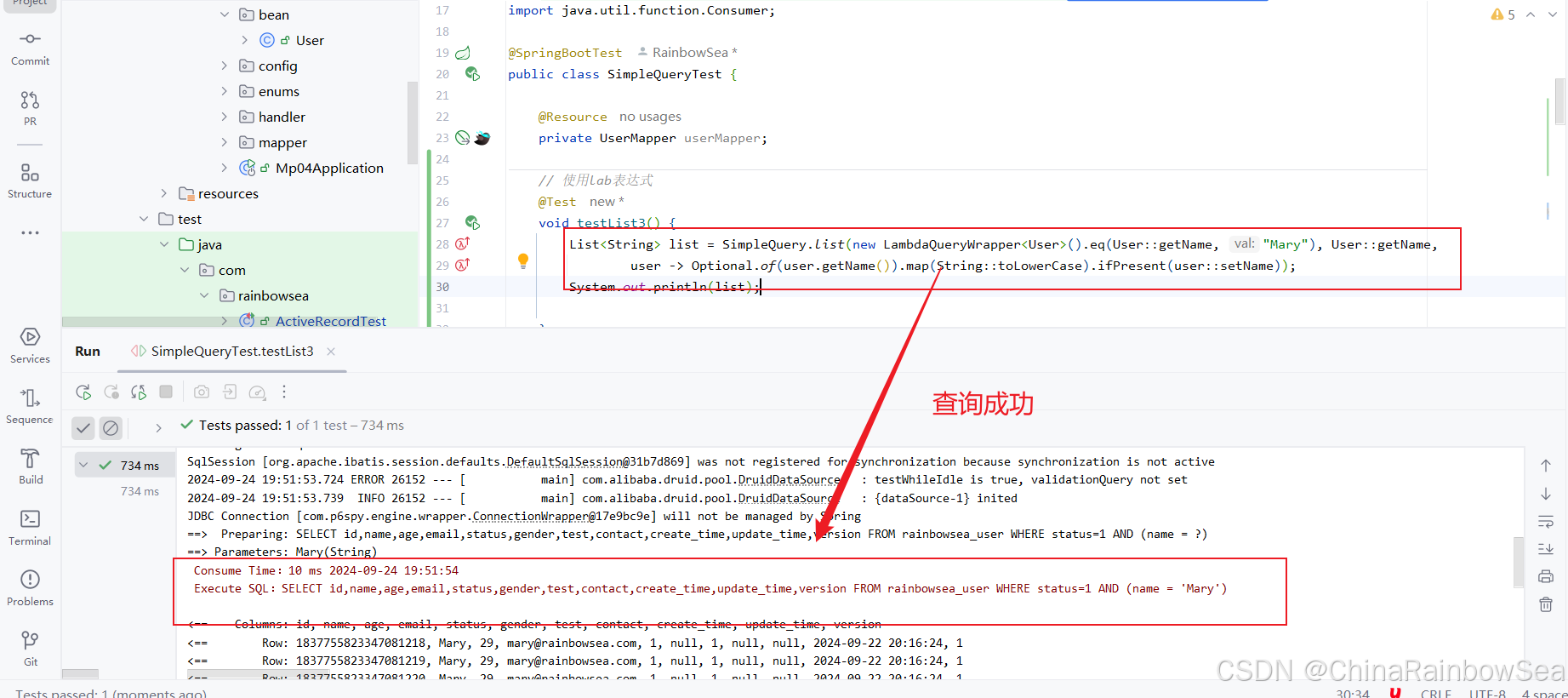Collapse the rainbowsea folder in test
Screen dimensions: 1568x698
[204, 296]
